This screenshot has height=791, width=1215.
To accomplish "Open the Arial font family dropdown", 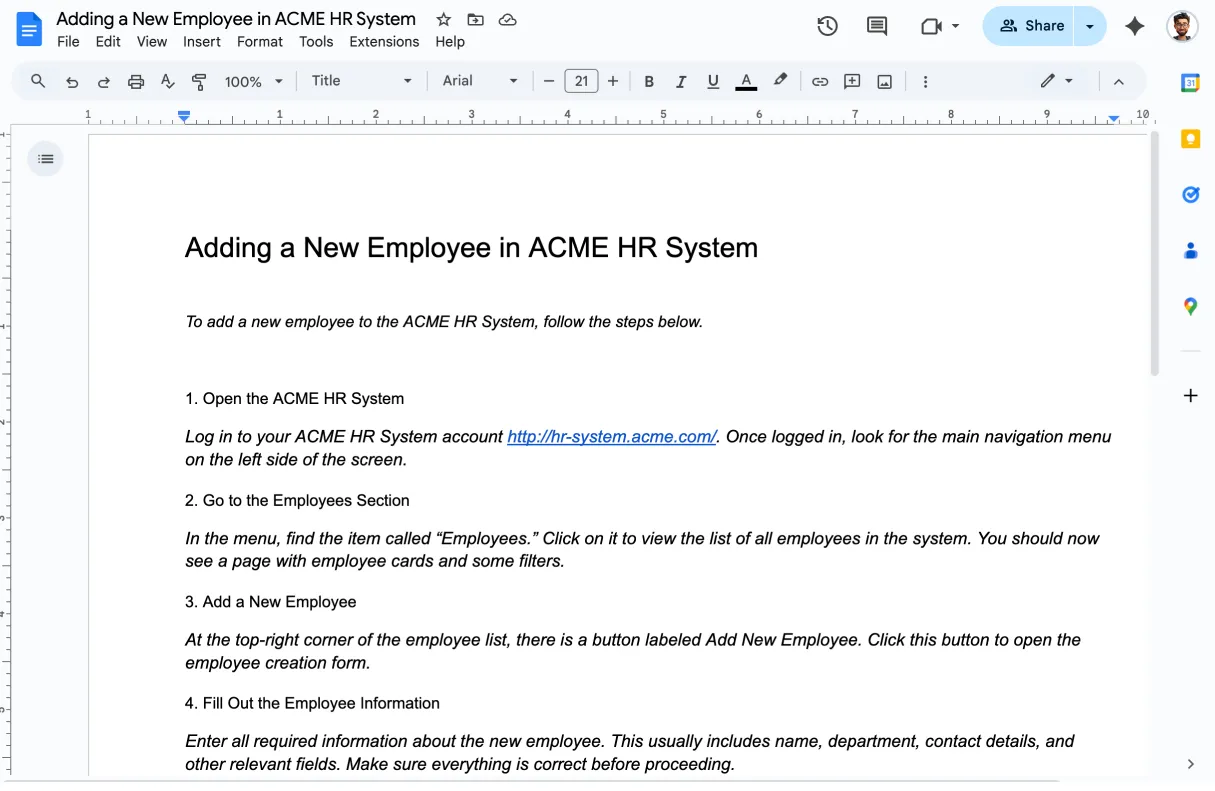I will click(480, 81).
